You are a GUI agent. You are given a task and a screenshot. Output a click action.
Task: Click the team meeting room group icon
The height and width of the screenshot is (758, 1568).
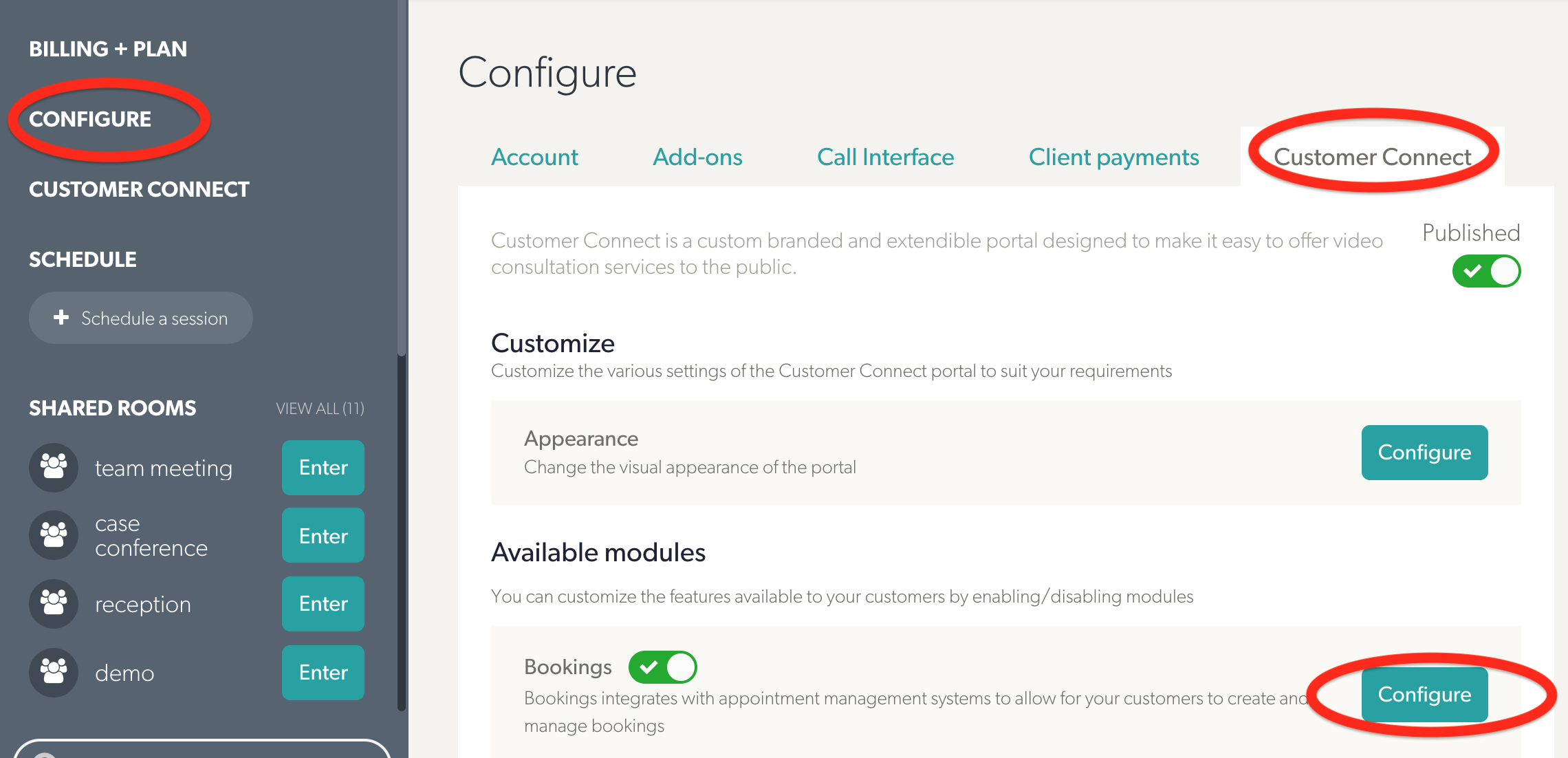point(54,468)
